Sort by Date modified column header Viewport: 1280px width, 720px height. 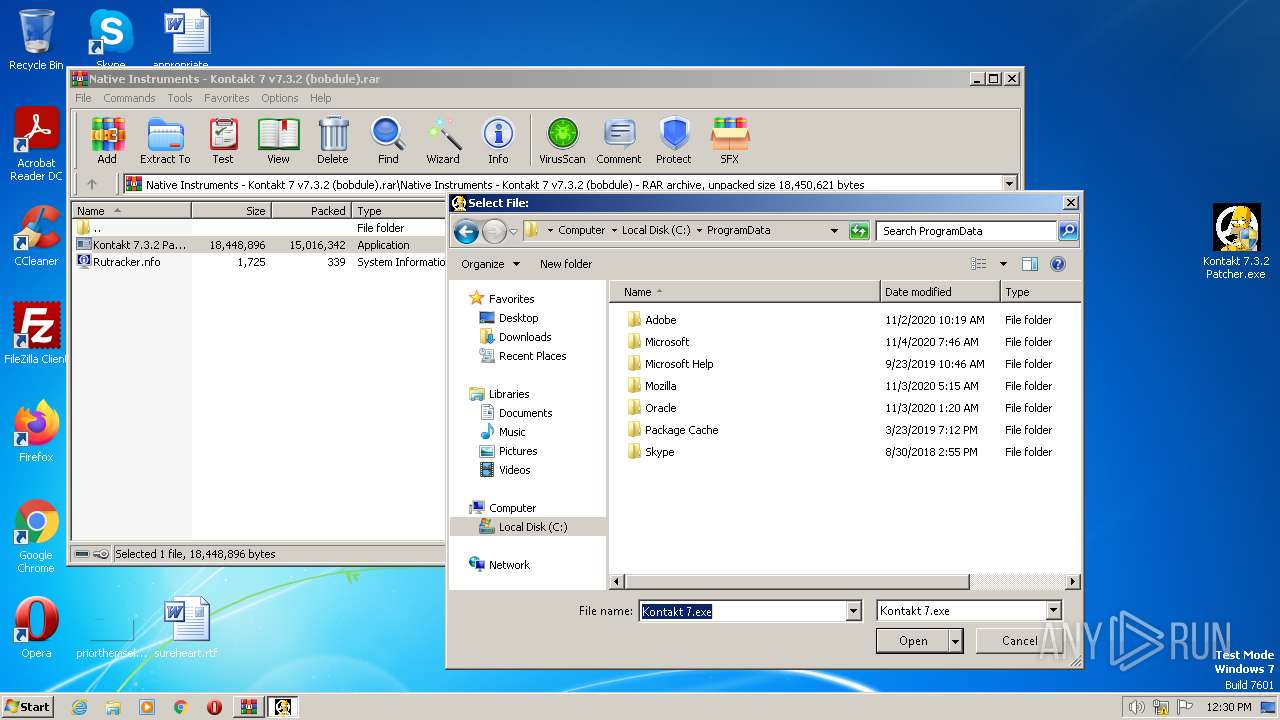[x=939, y=292]
